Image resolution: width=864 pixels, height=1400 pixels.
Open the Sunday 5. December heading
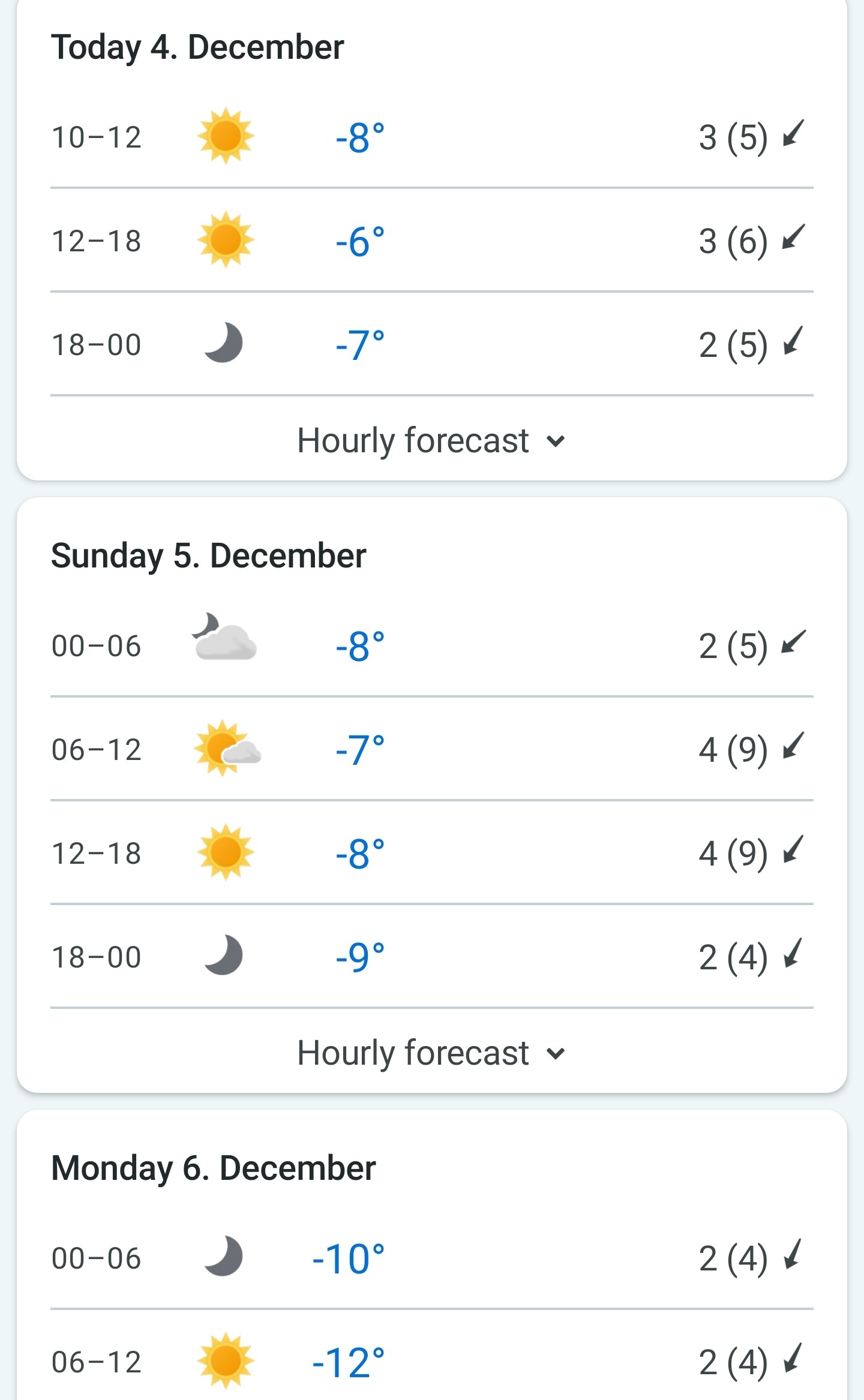(209, 556)
